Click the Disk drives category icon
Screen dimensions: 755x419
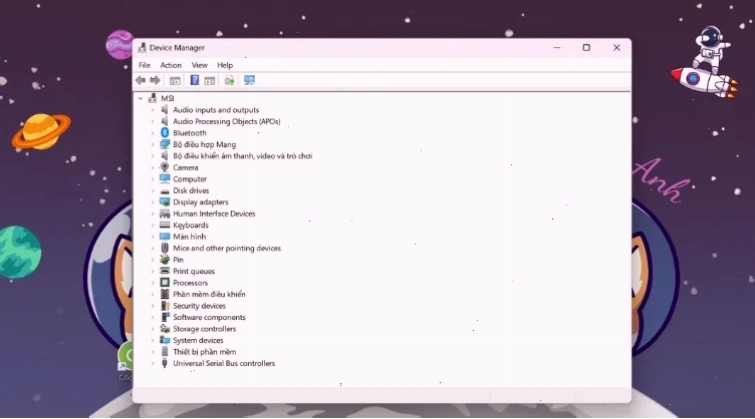click(165, 191)
